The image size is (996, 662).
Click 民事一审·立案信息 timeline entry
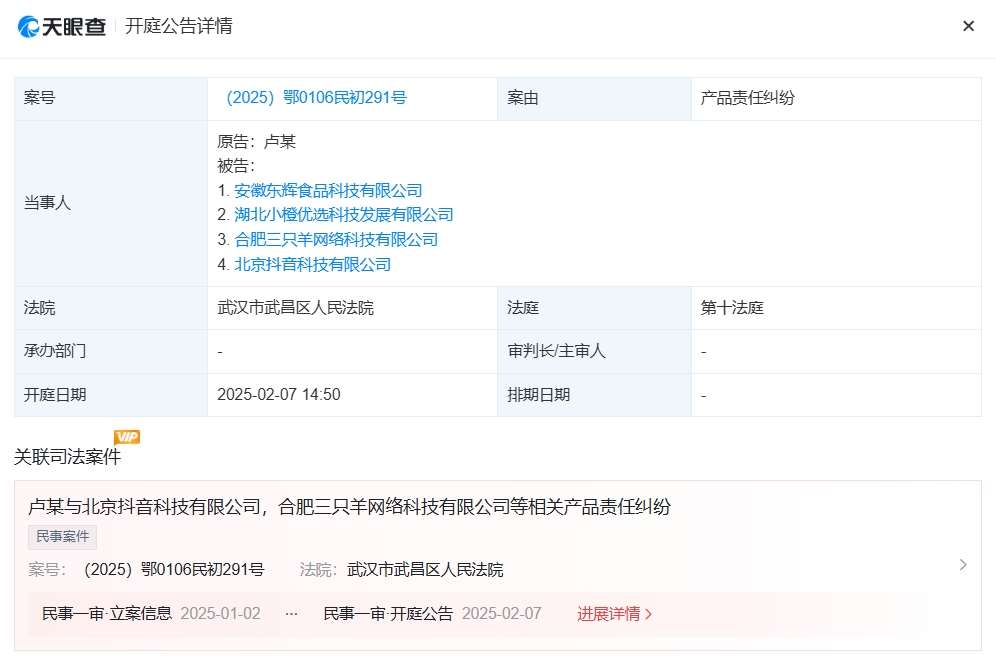click(x=107, y=614)
